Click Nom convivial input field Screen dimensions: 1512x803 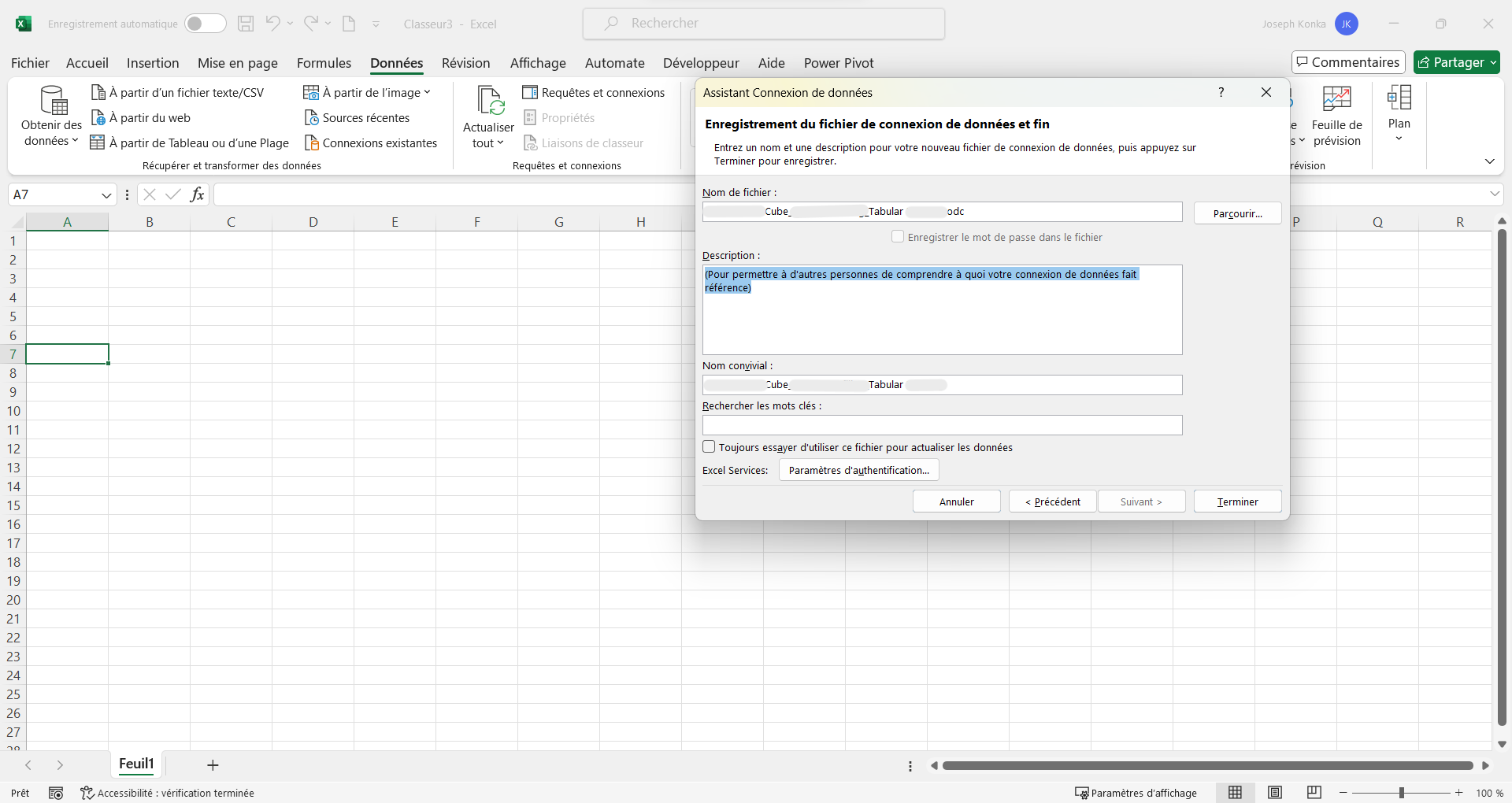click(942, 385)
